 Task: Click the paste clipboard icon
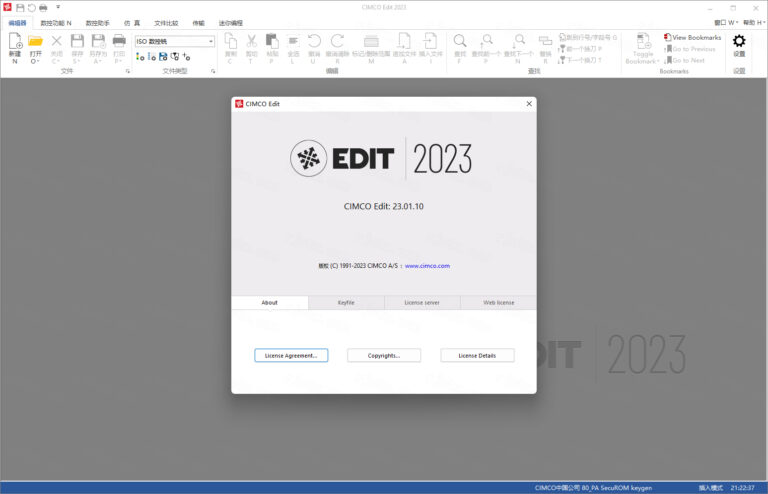(x=272, y=41)
